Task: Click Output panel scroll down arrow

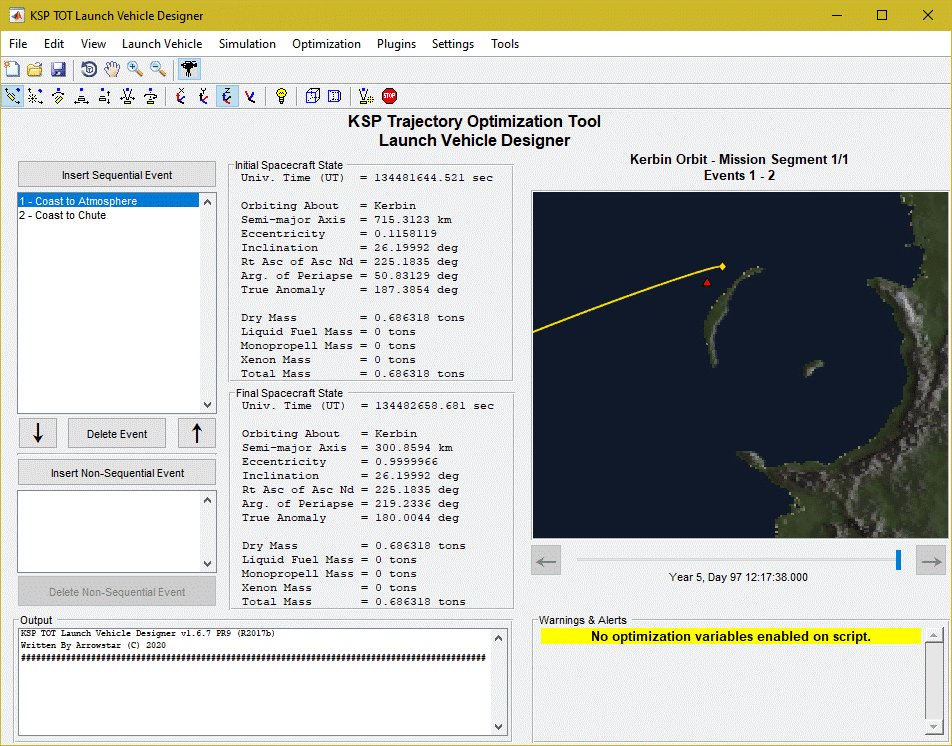Action: tap(498, 727)
